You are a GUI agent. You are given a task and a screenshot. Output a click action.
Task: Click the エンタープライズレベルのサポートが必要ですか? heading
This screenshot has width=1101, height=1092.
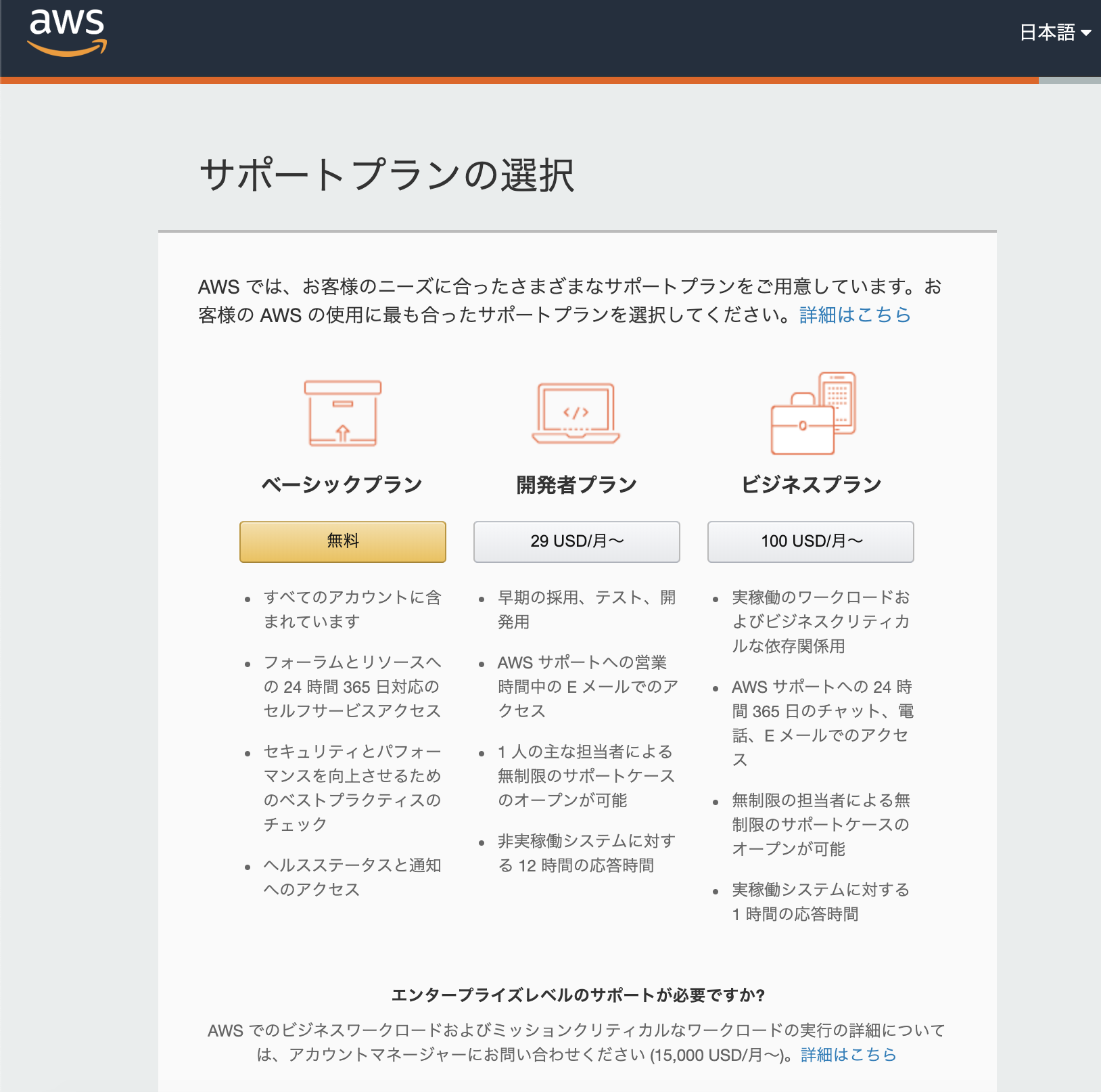(578, 995)
